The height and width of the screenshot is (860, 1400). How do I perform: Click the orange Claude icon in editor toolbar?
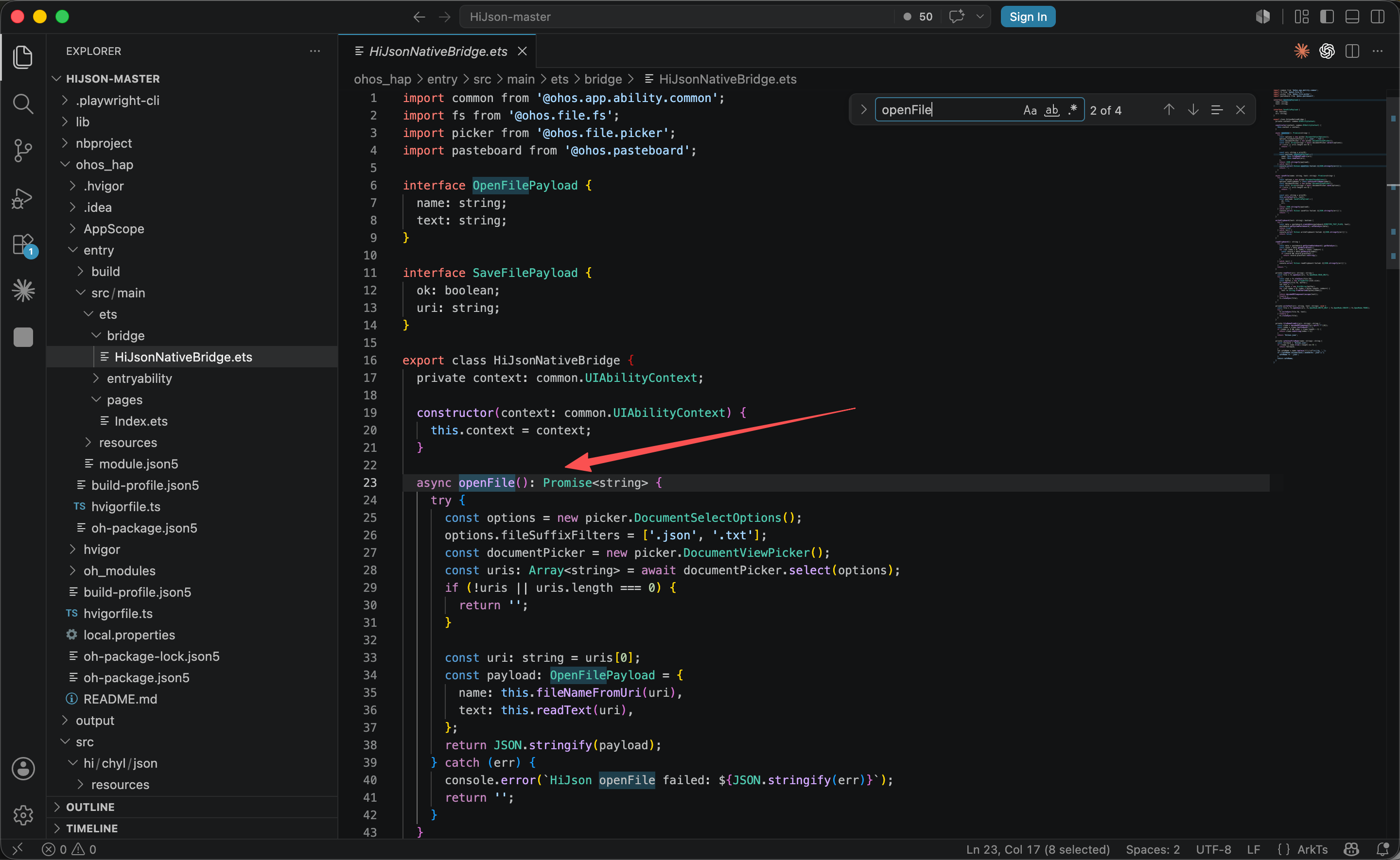[x=1301, y=51]
